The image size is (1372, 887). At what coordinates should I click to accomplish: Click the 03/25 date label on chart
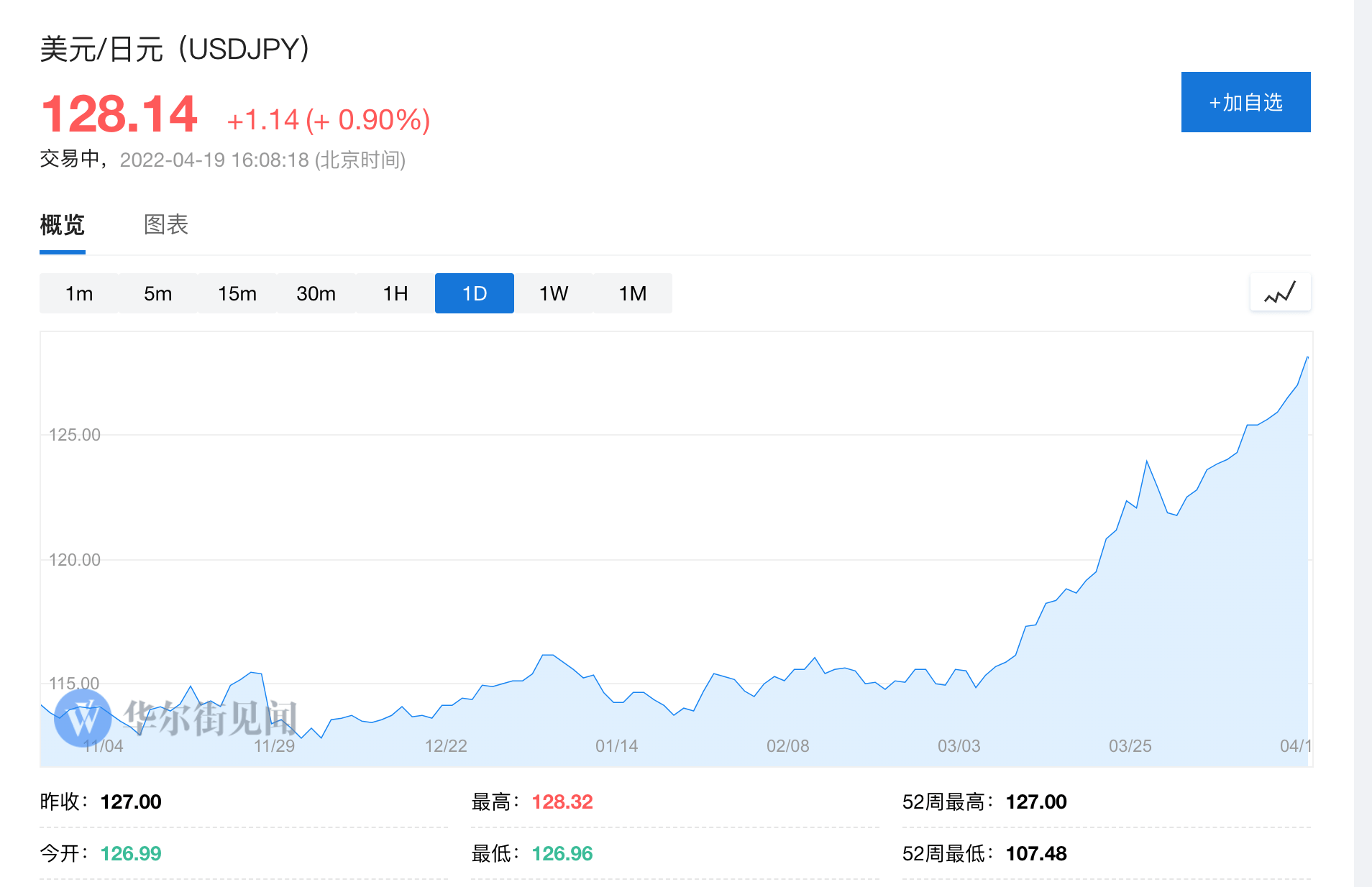pyautogui.click(x=1130, y=746)
